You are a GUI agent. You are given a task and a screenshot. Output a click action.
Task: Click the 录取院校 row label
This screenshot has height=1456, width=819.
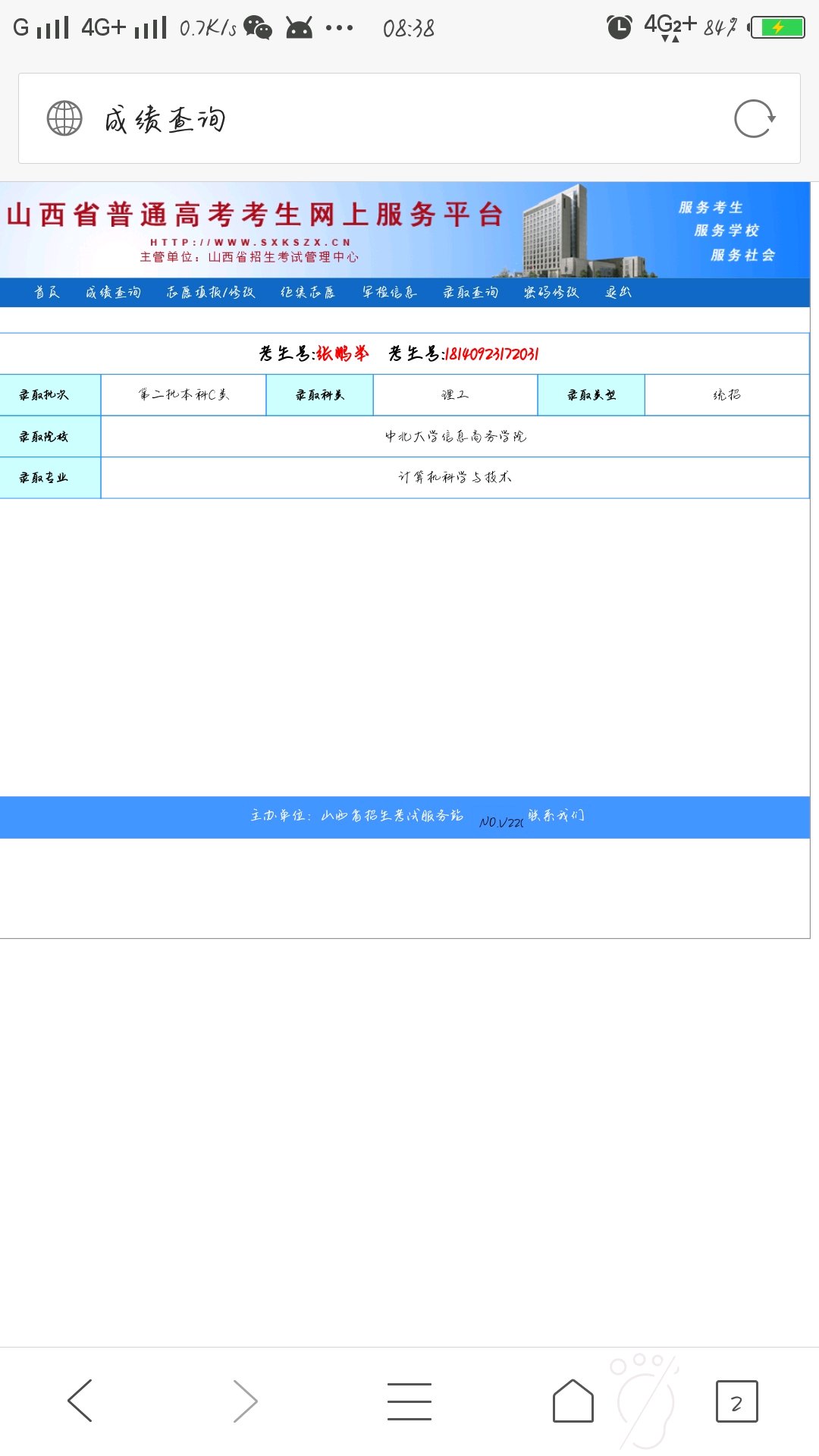50,436
